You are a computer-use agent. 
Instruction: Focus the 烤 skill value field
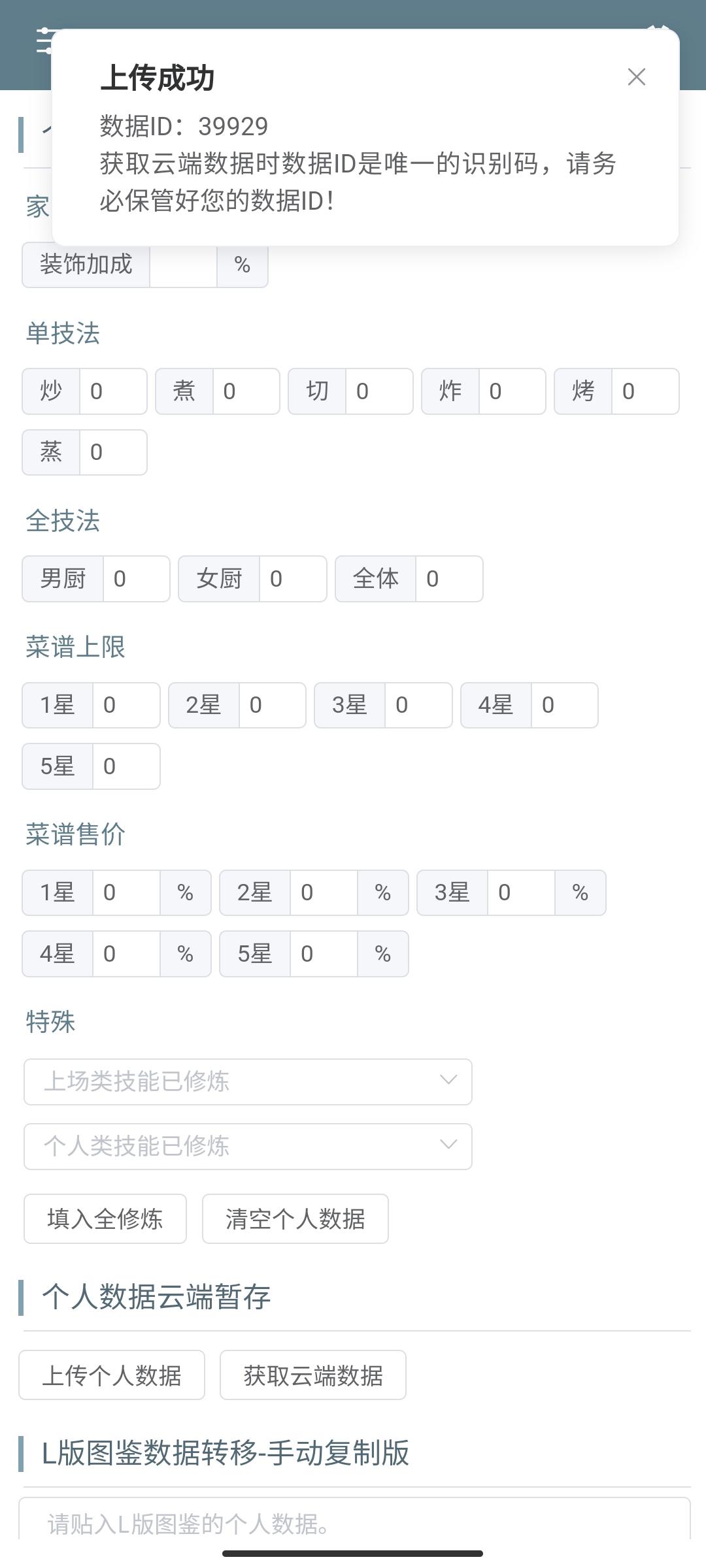click(x=645, y=391)
